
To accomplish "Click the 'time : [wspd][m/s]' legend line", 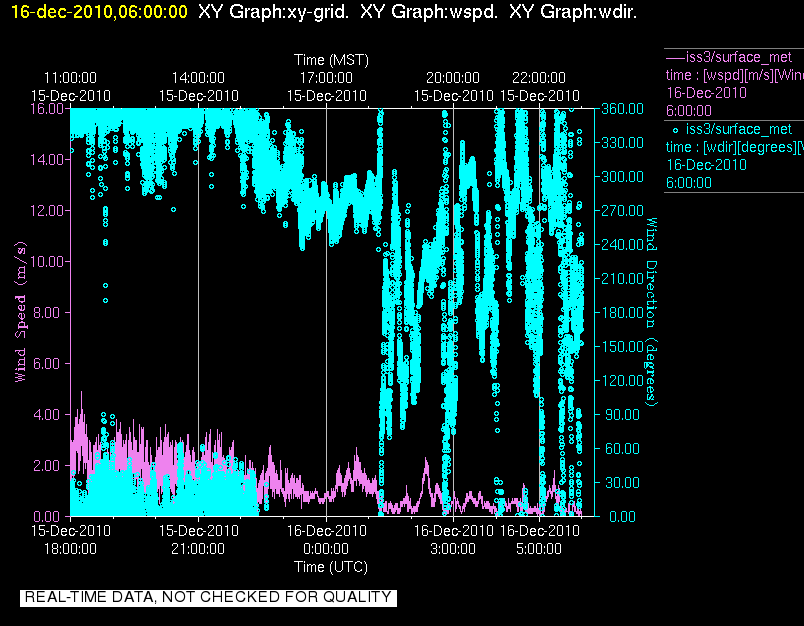I will pyautogui.click(x=734, y=75).
